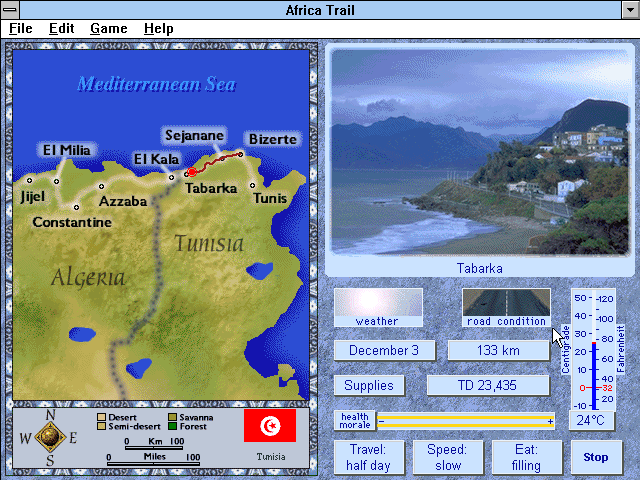Click the December 3 date field
This screenshot has width=640, height=480.
[x=384, y=351]
